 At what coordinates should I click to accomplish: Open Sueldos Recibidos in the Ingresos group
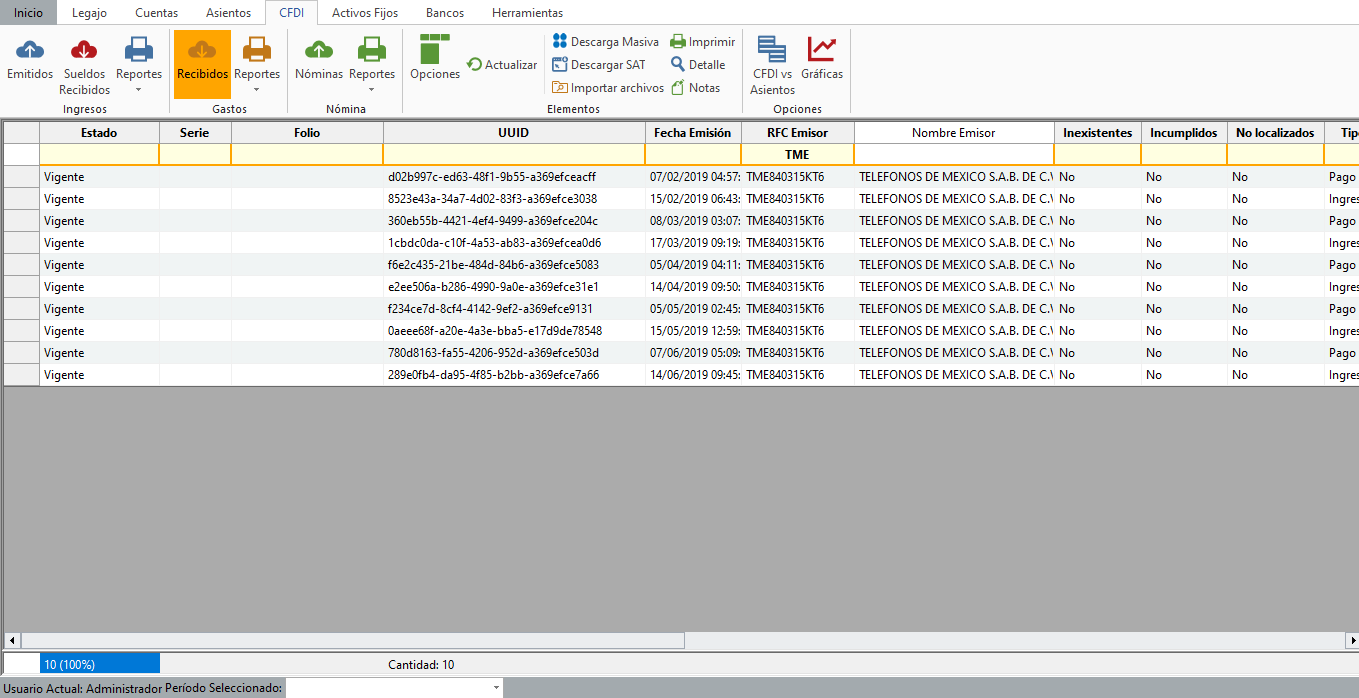point(84,51)
